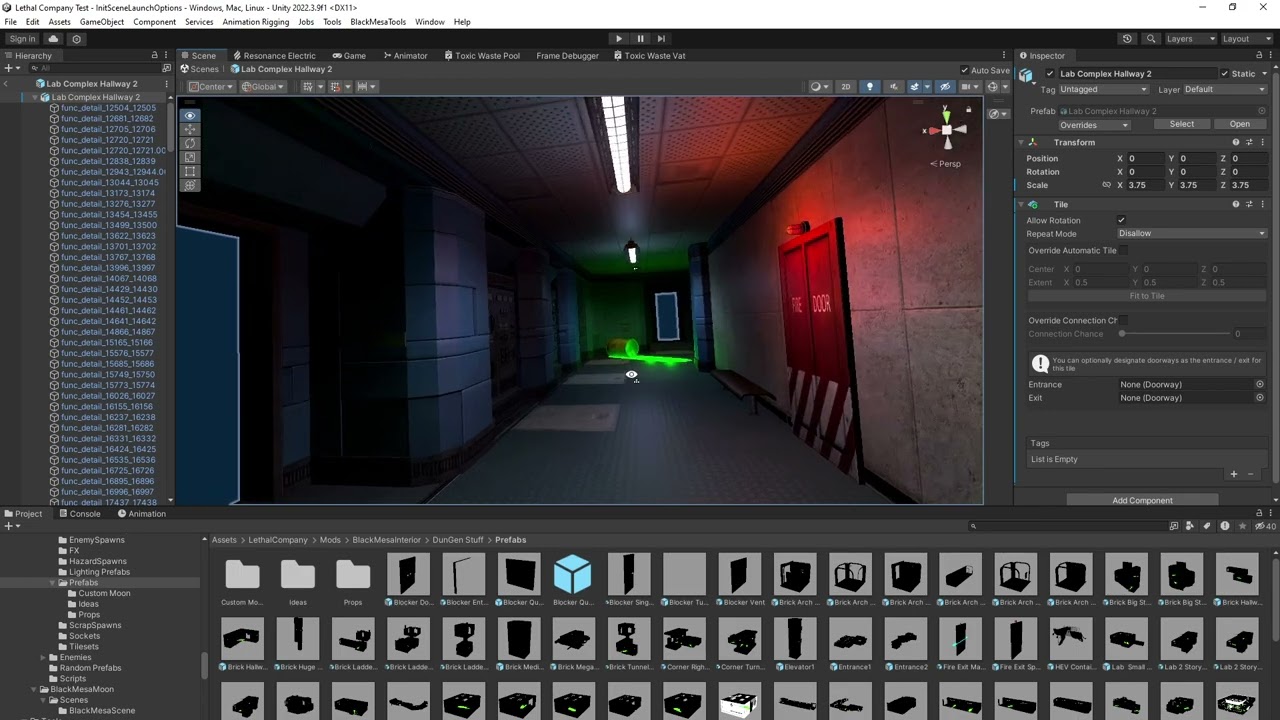Toggle the Override Automatic Tile checkbox
The image size is (1280, 720).
pyautogui.click(x=1124, y=251)
